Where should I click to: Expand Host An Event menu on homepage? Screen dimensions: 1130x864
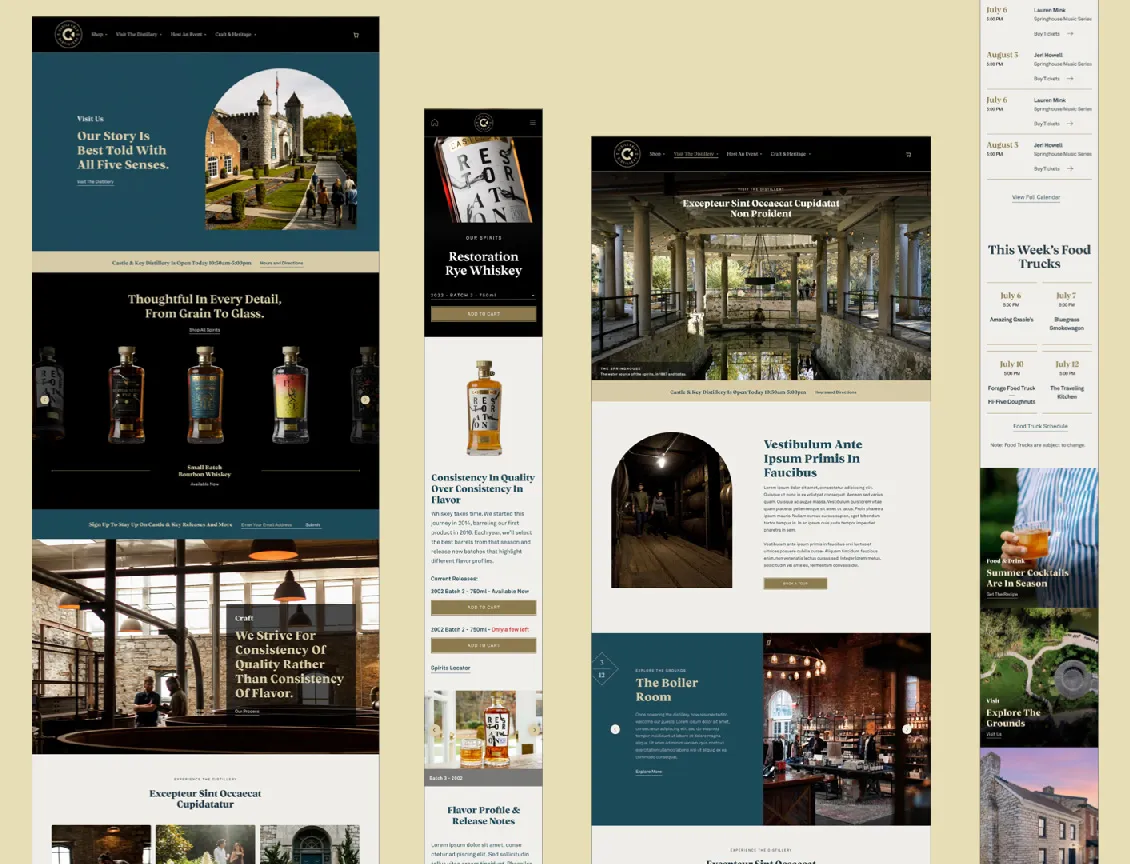[x=188, y=35]
